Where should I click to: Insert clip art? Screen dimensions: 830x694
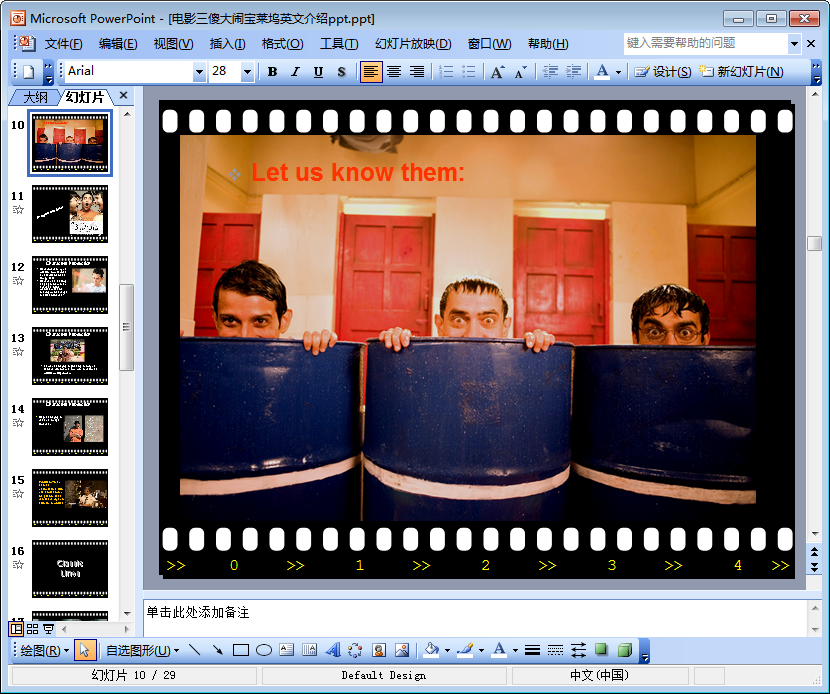(378, 650)
